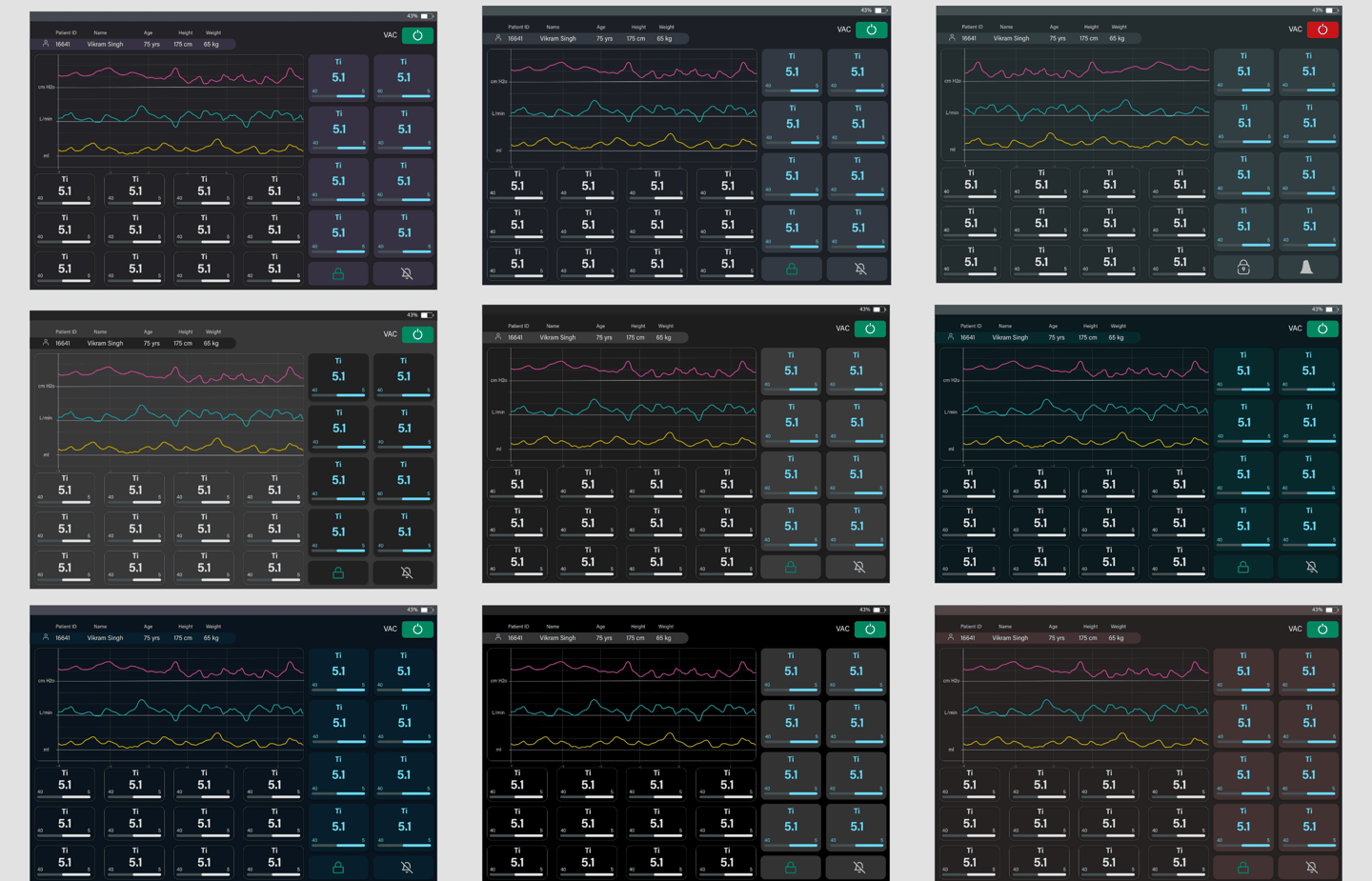Click height 175 cm on the navy-blue screen

[x=183, y=638]
